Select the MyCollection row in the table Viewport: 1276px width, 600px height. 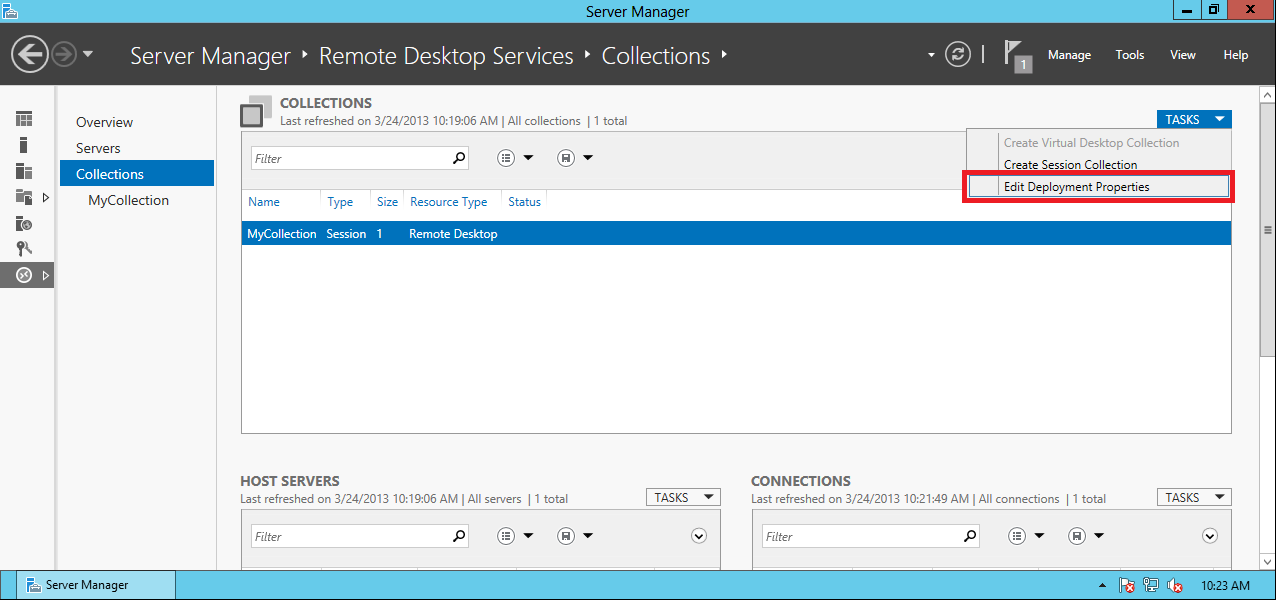(x=736, y=233)
